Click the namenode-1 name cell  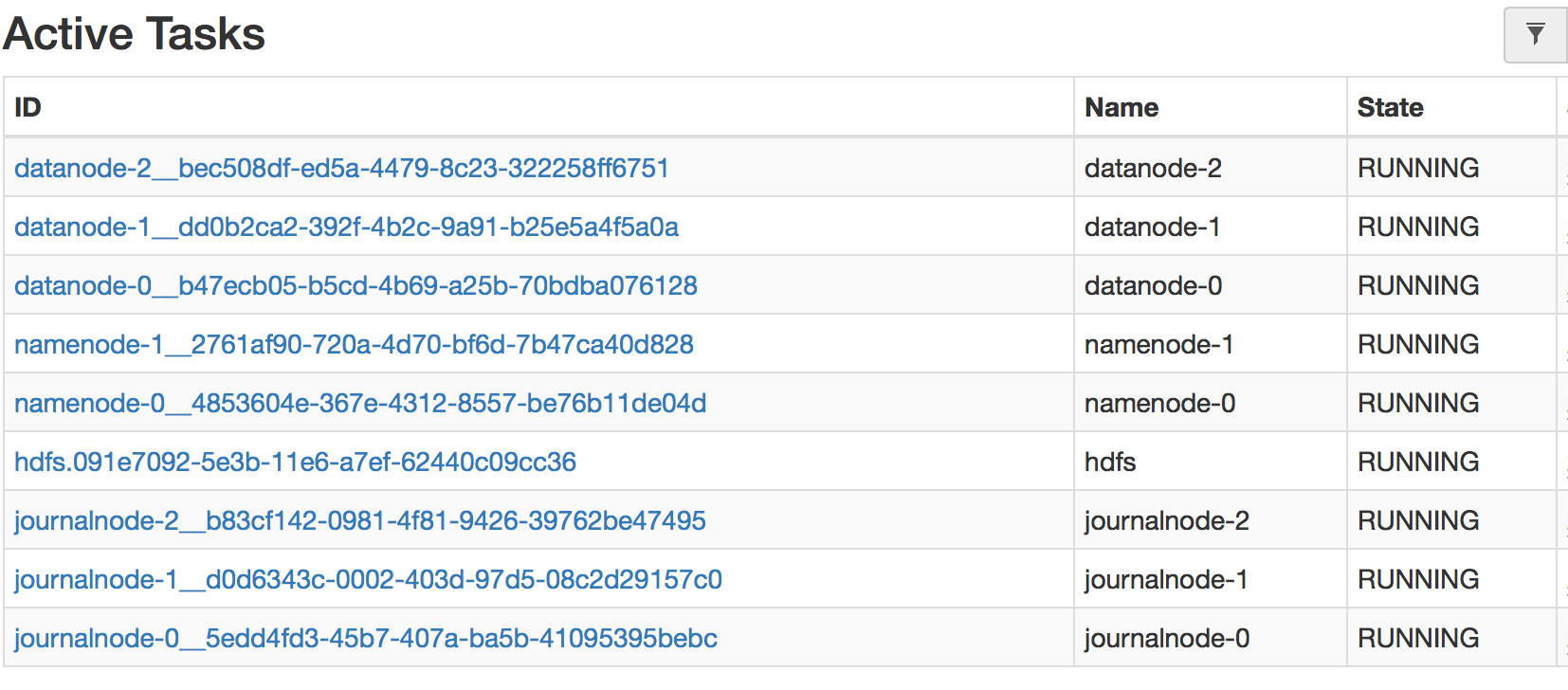tap(1158, 345)
